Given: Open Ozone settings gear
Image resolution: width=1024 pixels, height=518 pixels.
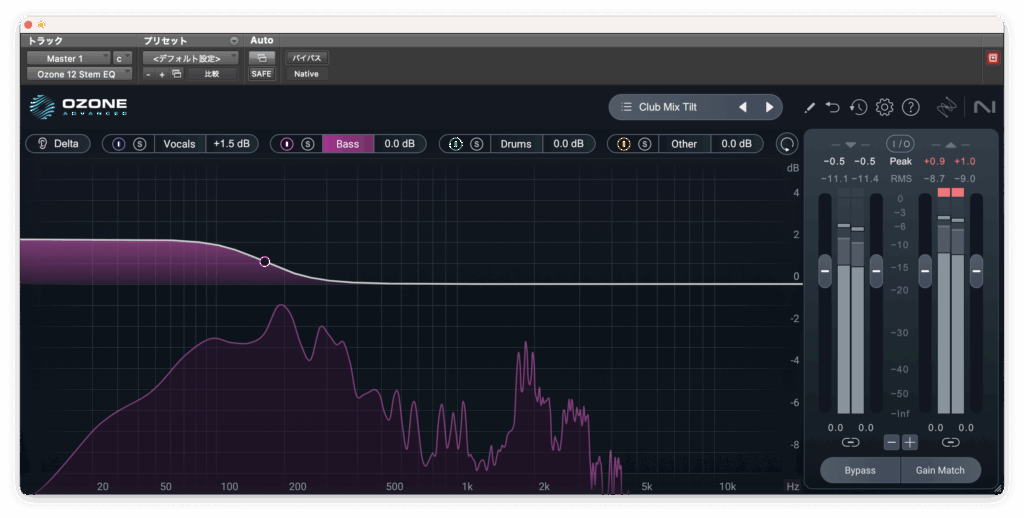Looking at the screenshot, I should [x=884, y=107].
